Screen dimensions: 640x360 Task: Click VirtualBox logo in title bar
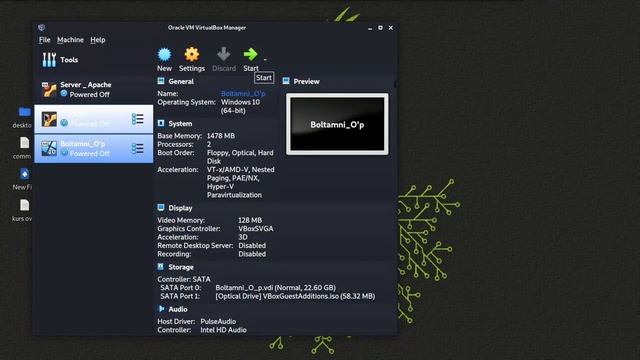42,27
